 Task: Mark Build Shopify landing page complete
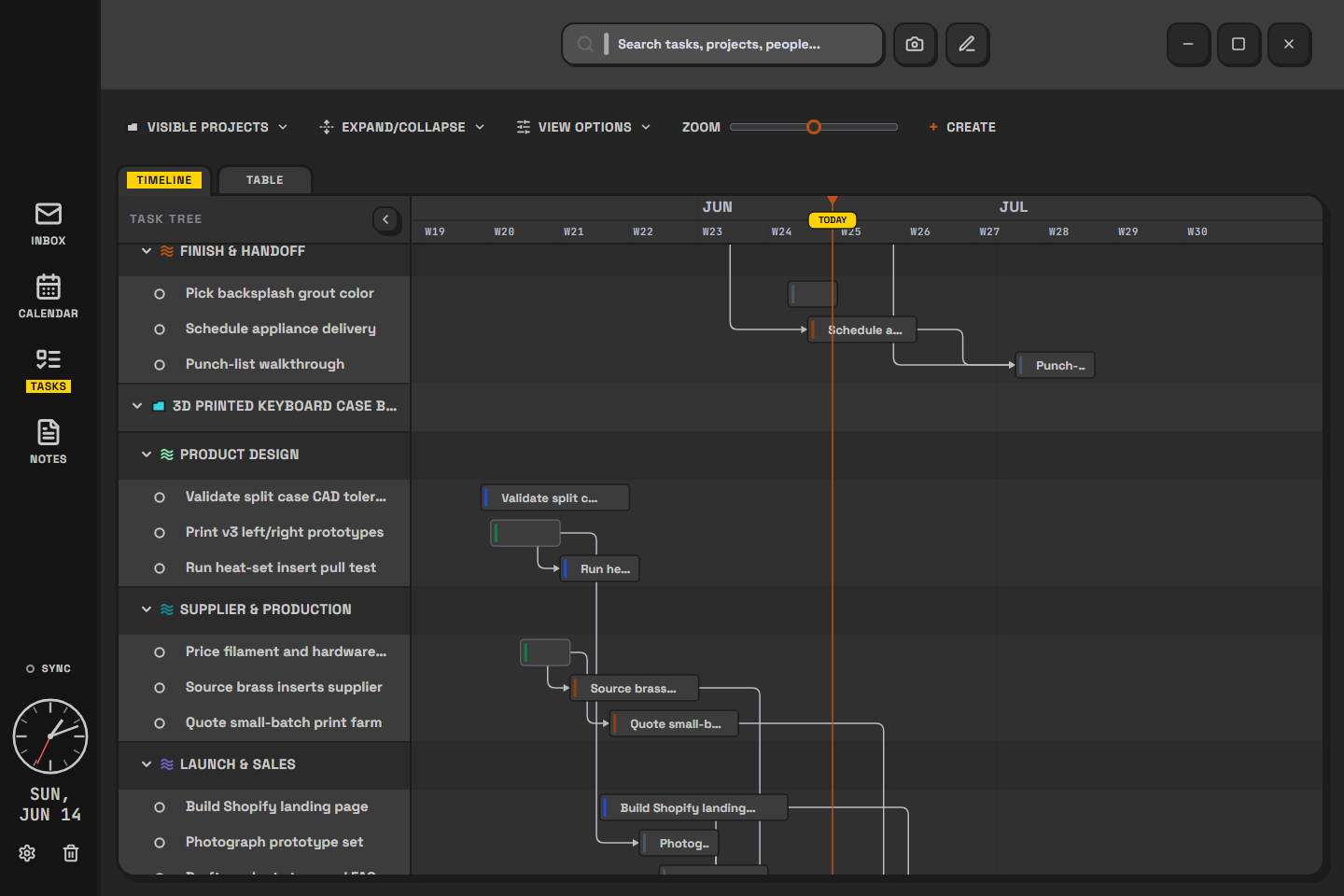coord(160,807)
